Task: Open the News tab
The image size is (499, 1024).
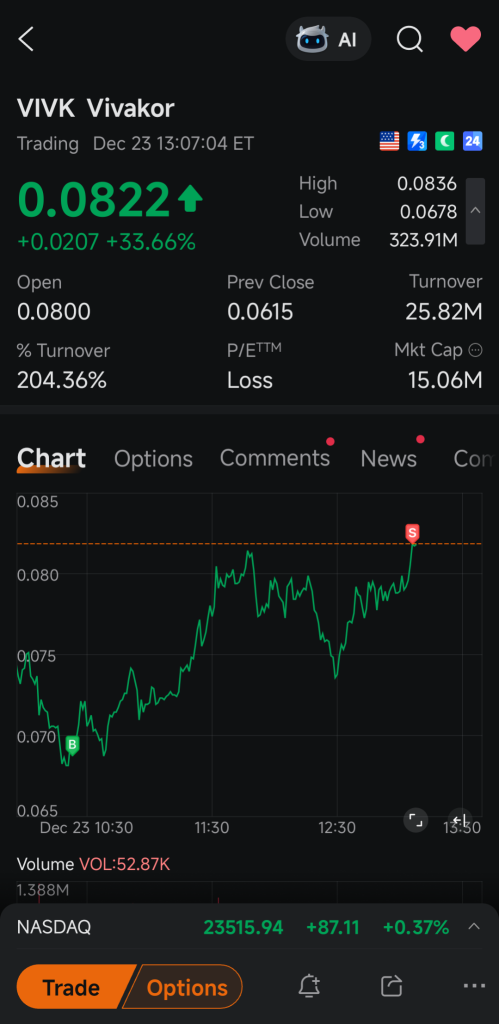Action: pos(389,459)
